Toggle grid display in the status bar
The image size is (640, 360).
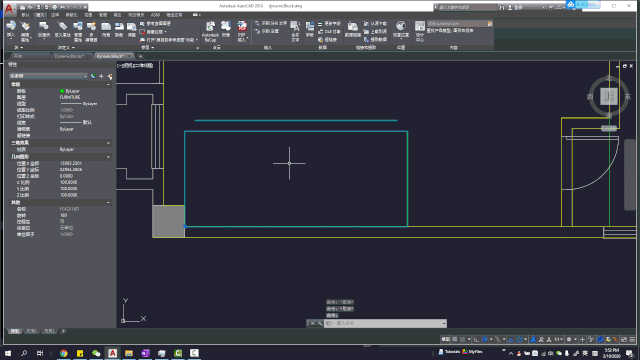point(455,339)
